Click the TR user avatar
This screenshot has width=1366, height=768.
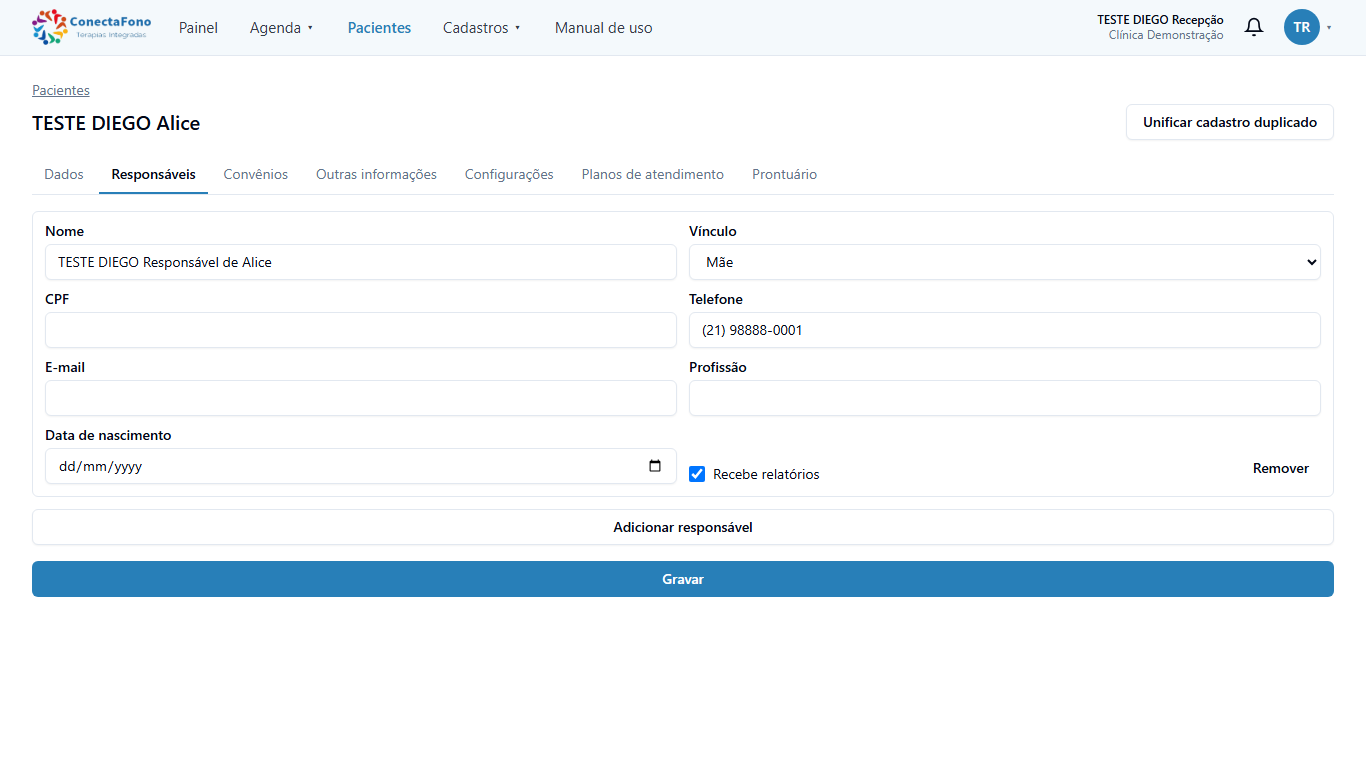click(1301, 27)
